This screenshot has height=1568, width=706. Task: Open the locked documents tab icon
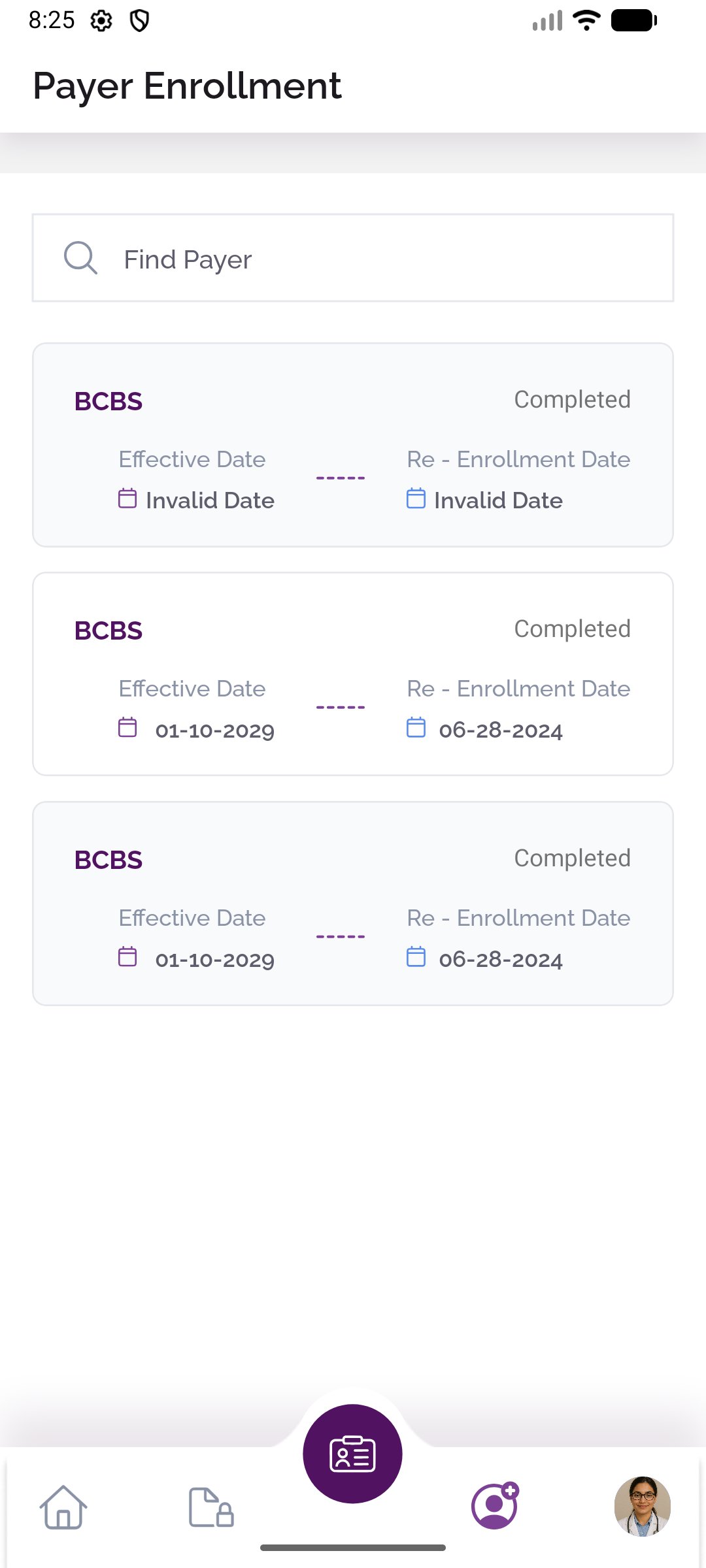click(211, 1507)
